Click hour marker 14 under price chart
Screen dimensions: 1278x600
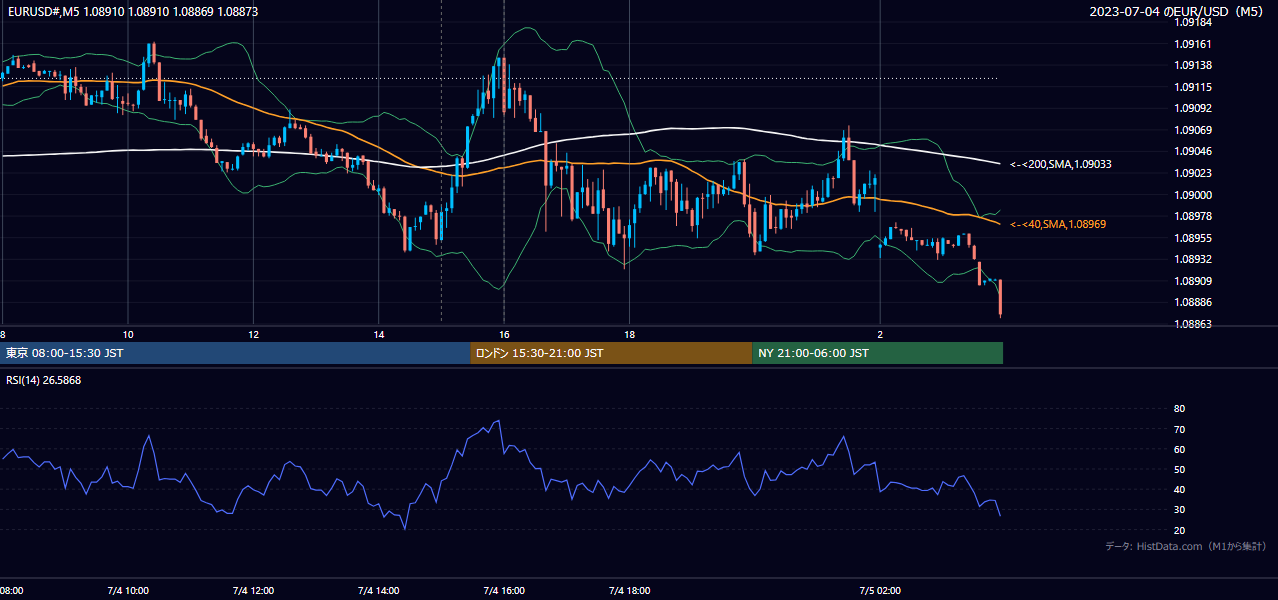pyautogui.click(x=379, y=334)
